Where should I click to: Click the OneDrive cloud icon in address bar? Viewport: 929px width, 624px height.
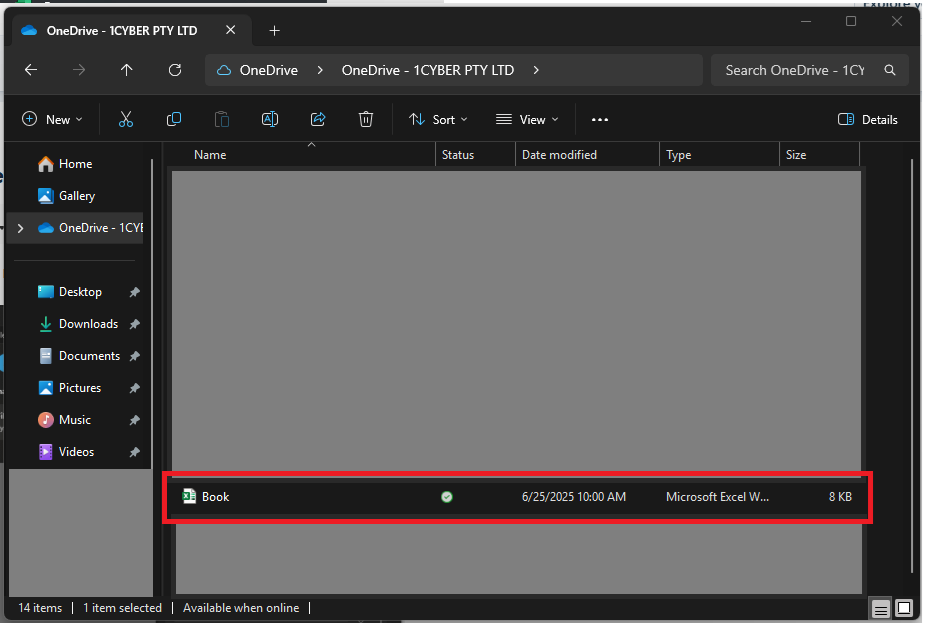click(223, 70)
